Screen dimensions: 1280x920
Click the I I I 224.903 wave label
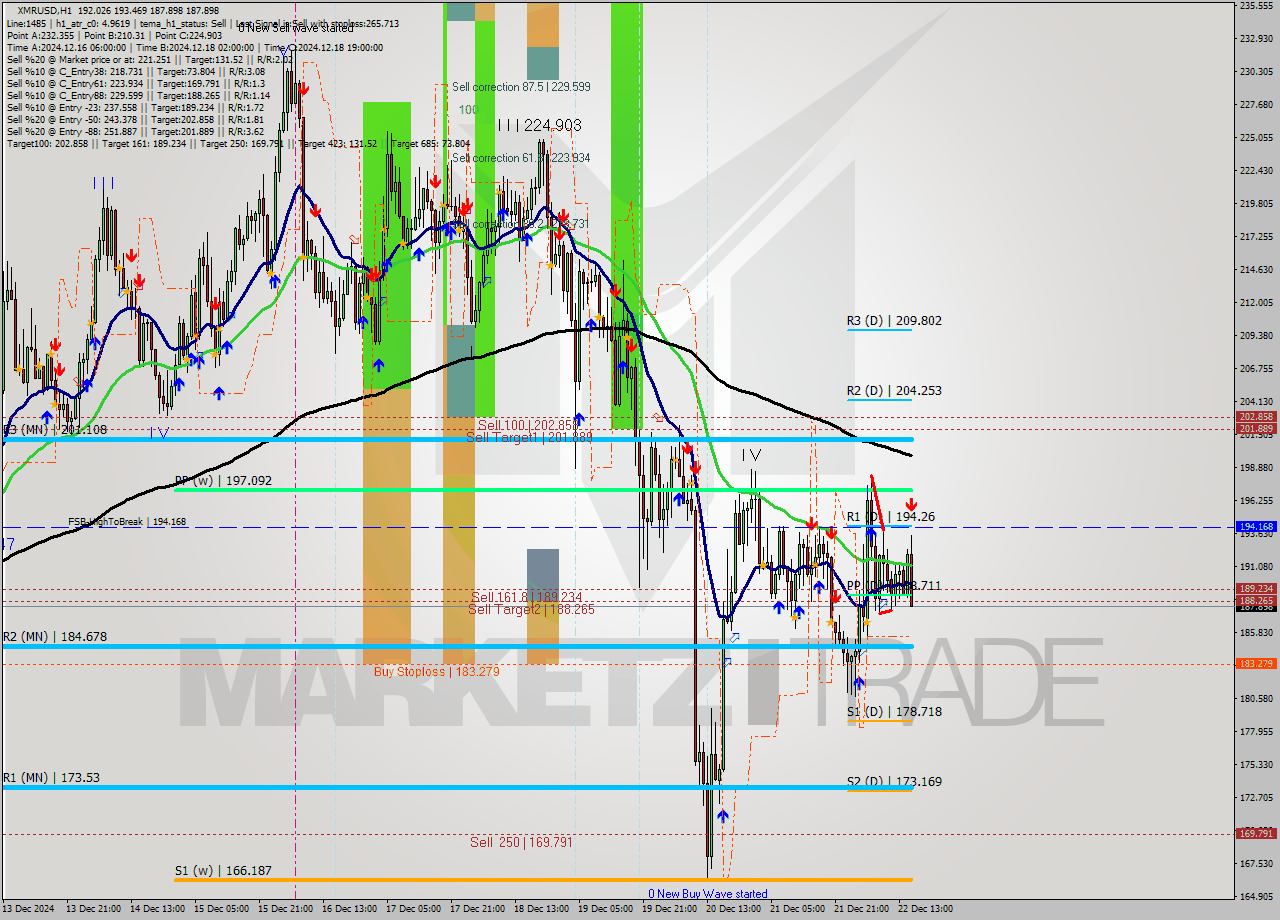click(x=539, y=125)
